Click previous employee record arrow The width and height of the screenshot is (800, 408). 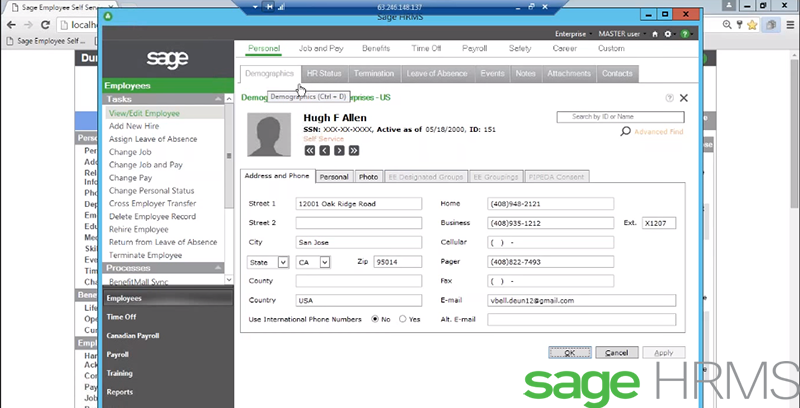point(325,151)
